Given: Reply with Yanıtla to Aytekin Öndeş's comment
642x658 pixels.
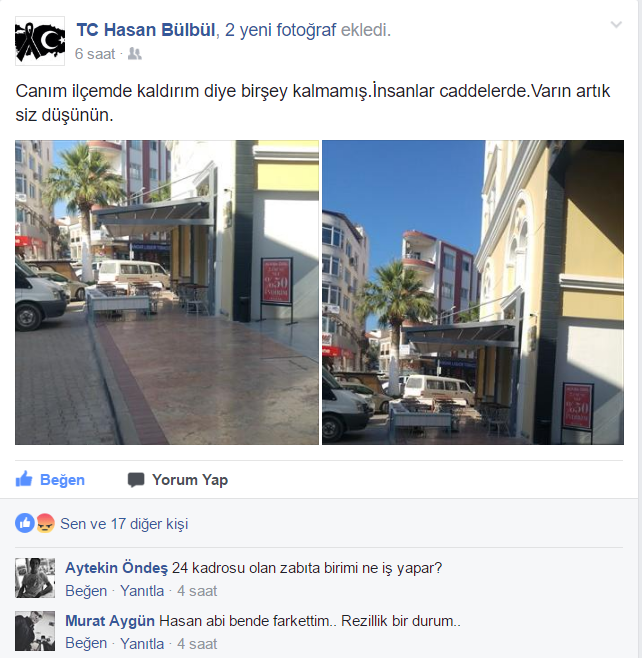Looking at the screenshot, I should coord(142,591).
